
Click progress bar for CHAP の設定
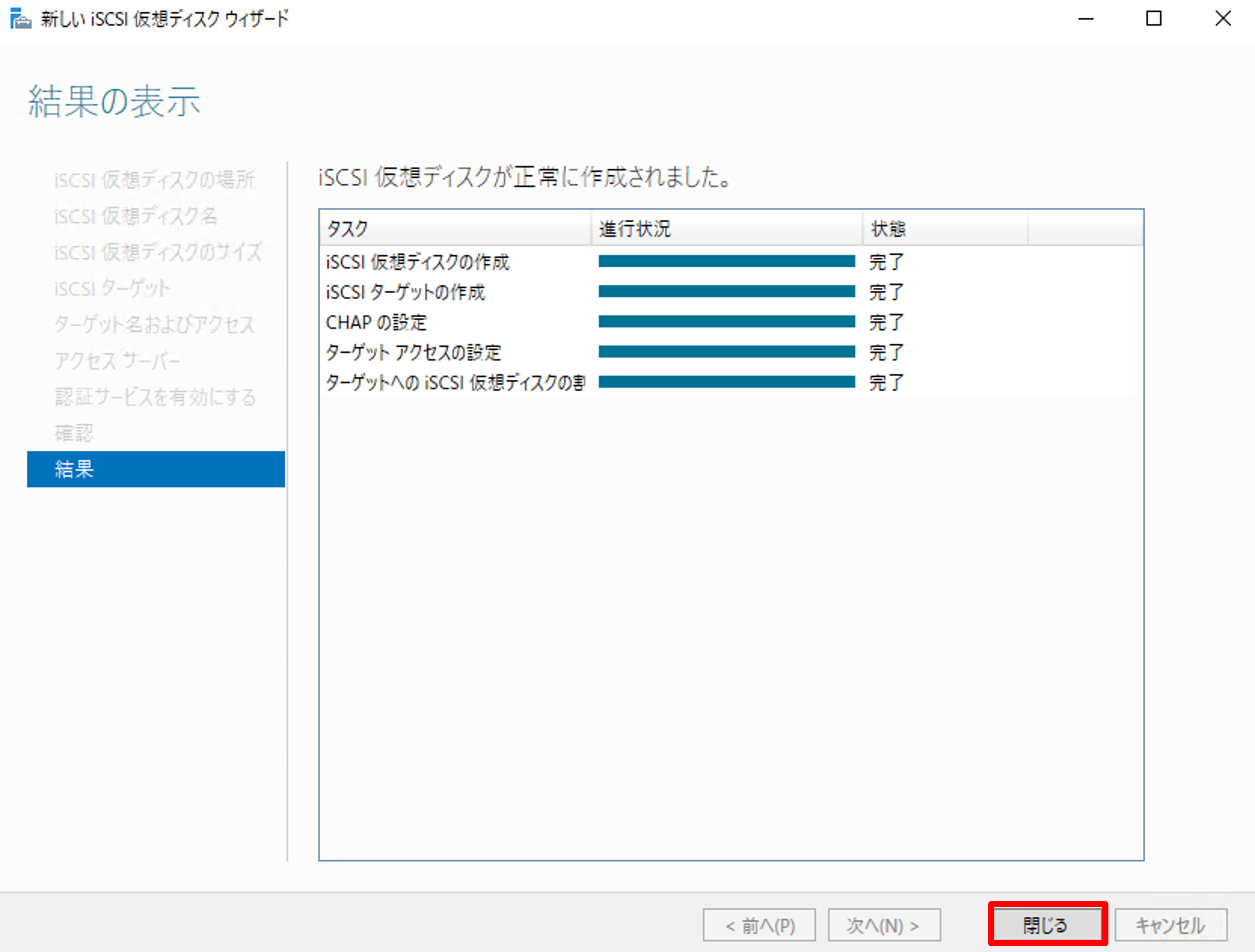click(x=727, y=322)
